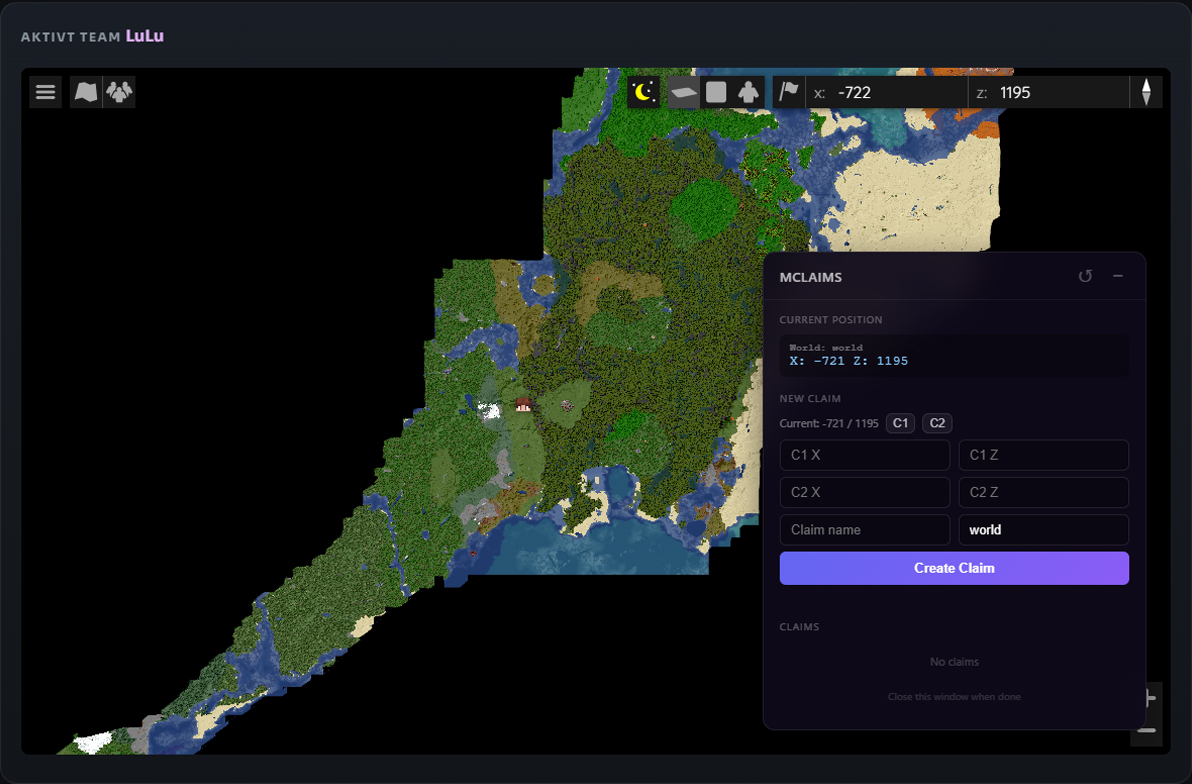Switch to perspective view icon

pyautogui.click(x=683, y=92)
